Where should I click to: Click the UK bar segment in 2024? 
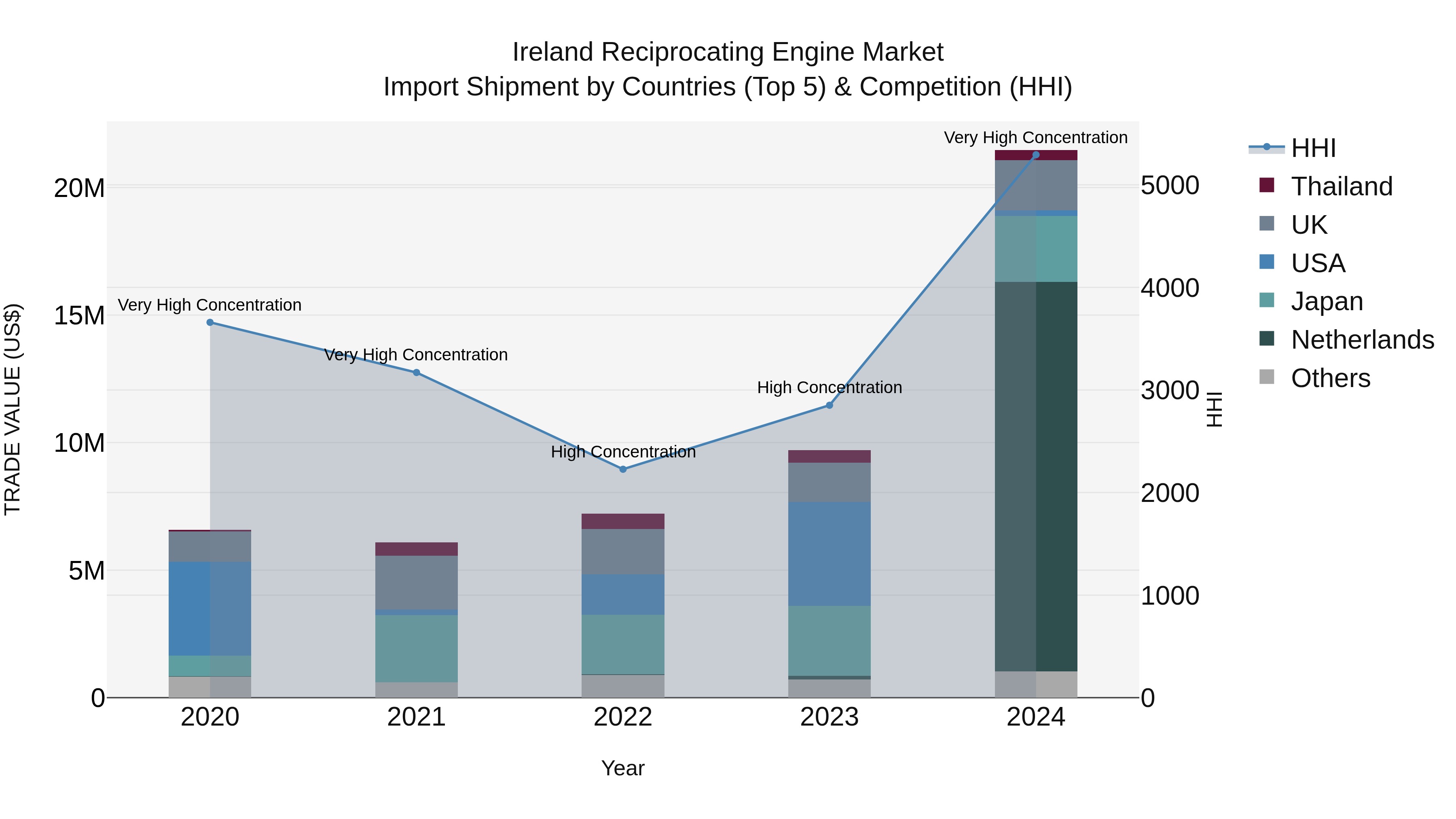[x=1036, y=185]
